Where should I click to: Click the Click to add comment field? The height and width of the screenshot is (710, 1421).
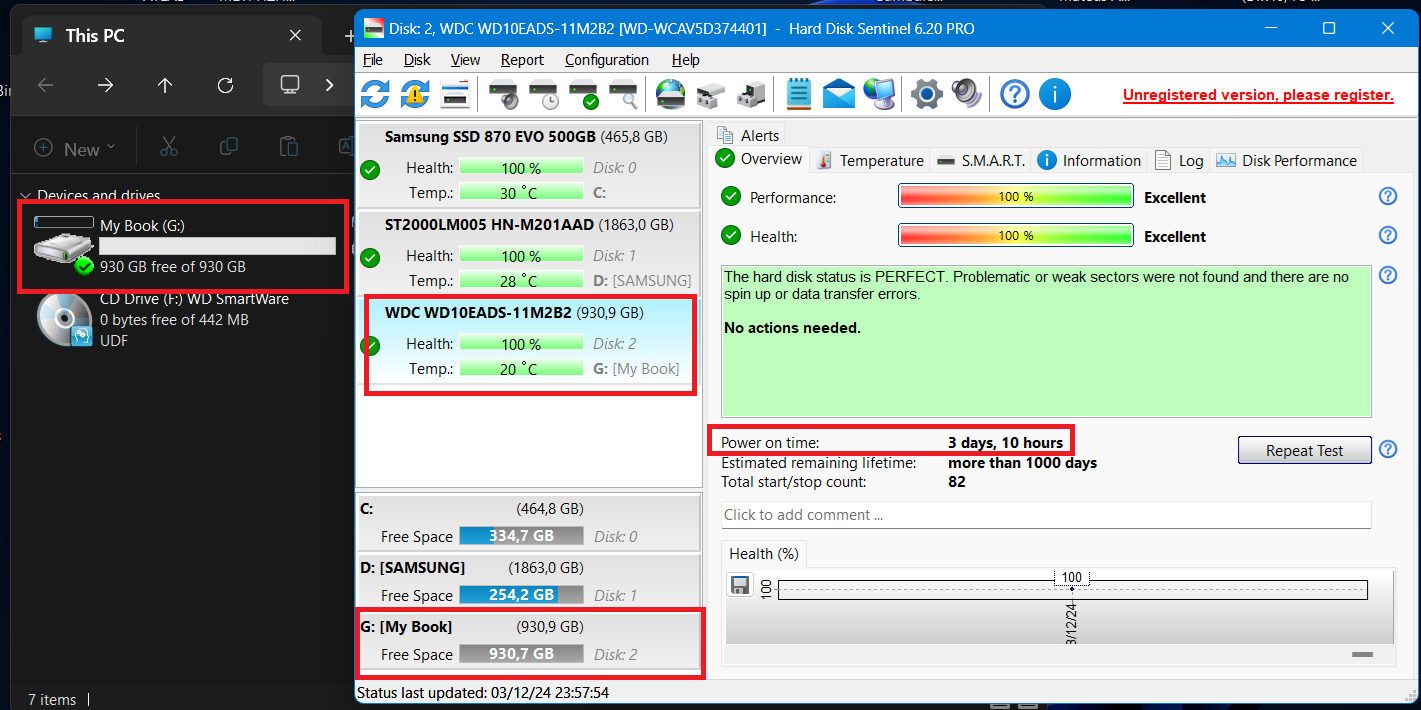pyautogui.click(x=1046, y=515)
